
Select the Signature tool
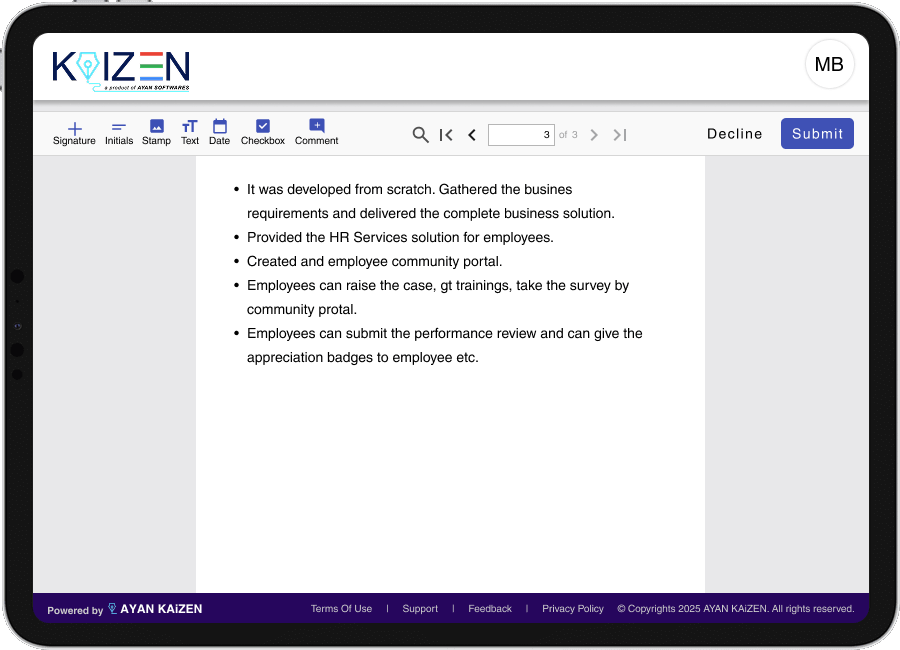tap(74, 133)
